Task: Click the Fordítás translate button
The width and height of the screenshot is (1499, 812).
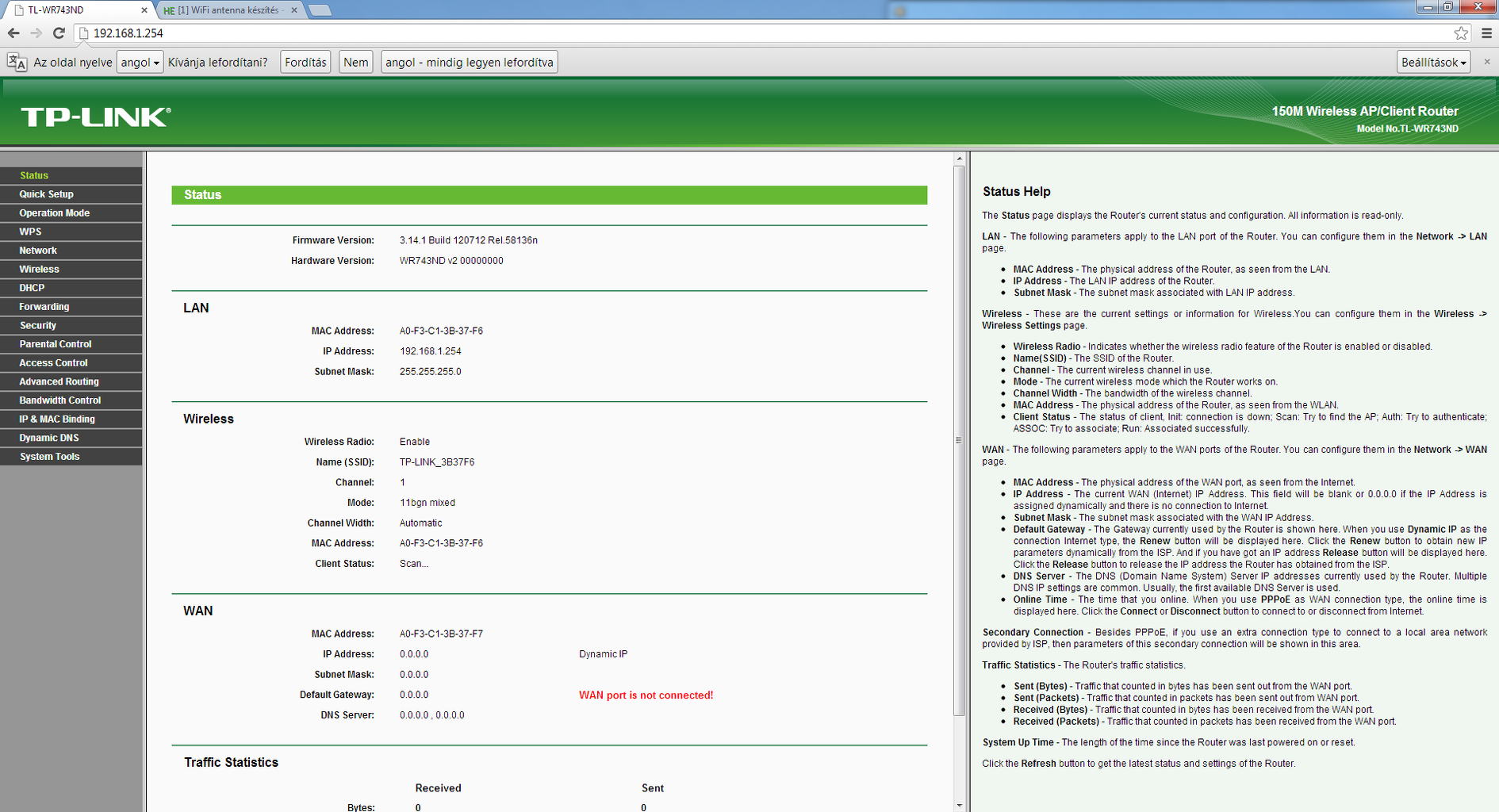Action: (x=305, y=62)
